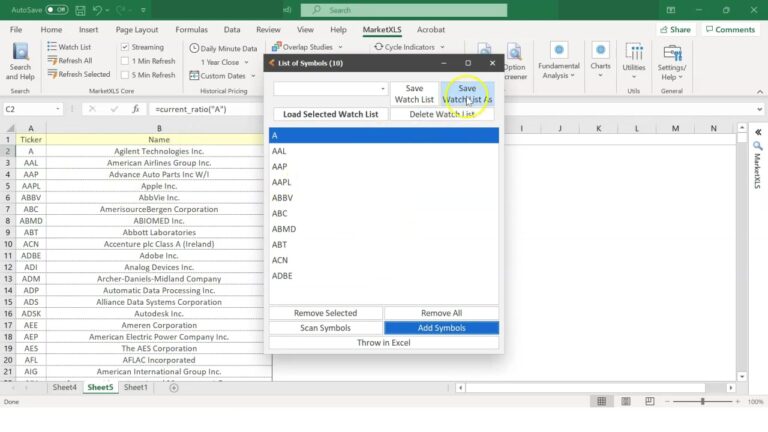Click the vertical scrollbar down arrow

coord(742,377)
